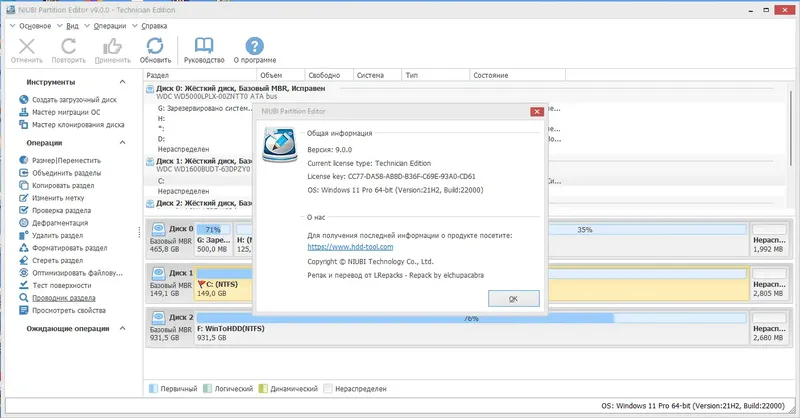Viewport: 800px width, 418px height.
Task: Sort by the Состояние column header
Action: (517, 75)
